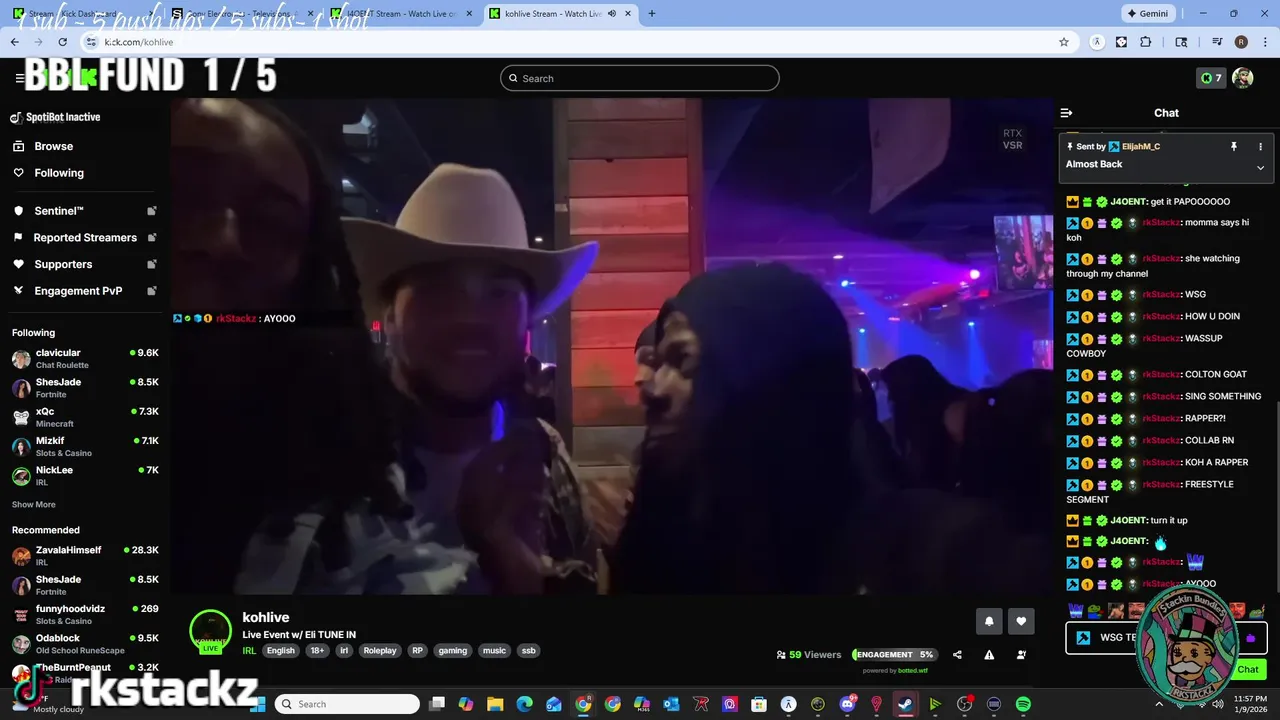Click the green Chat send button

pyautogui.click(x=1248, y=669)
